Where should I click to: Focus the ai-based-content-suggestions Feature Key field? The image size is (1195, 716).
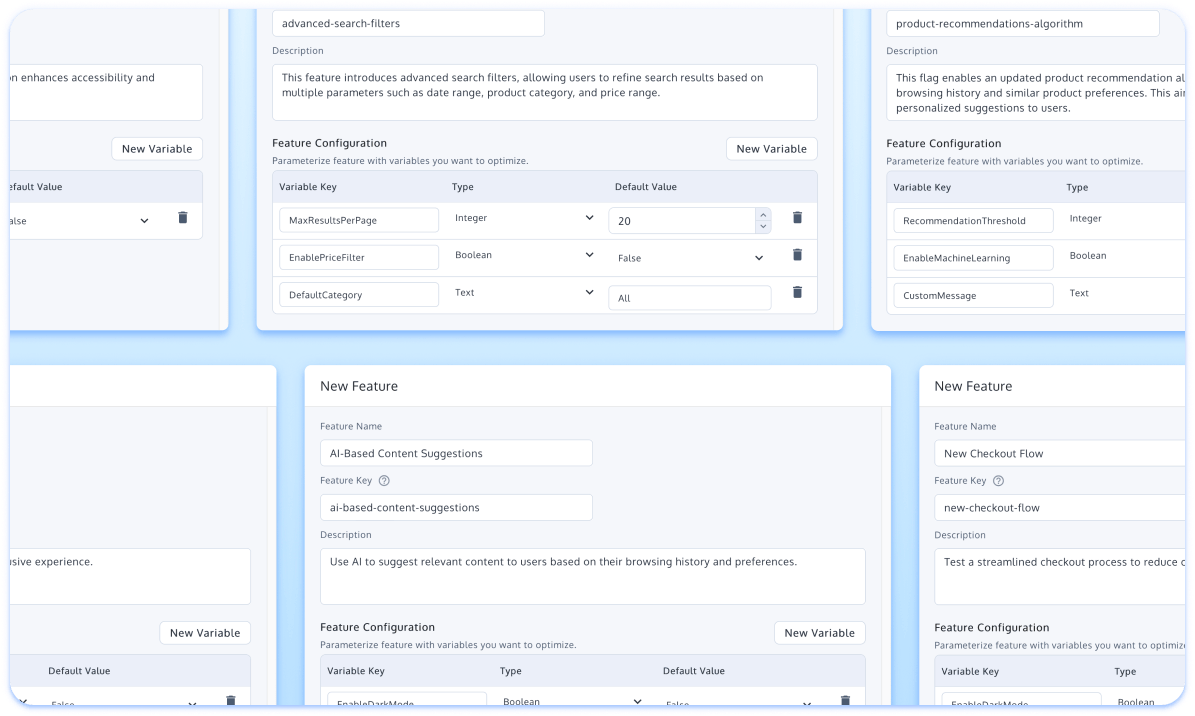click(456, 507)
